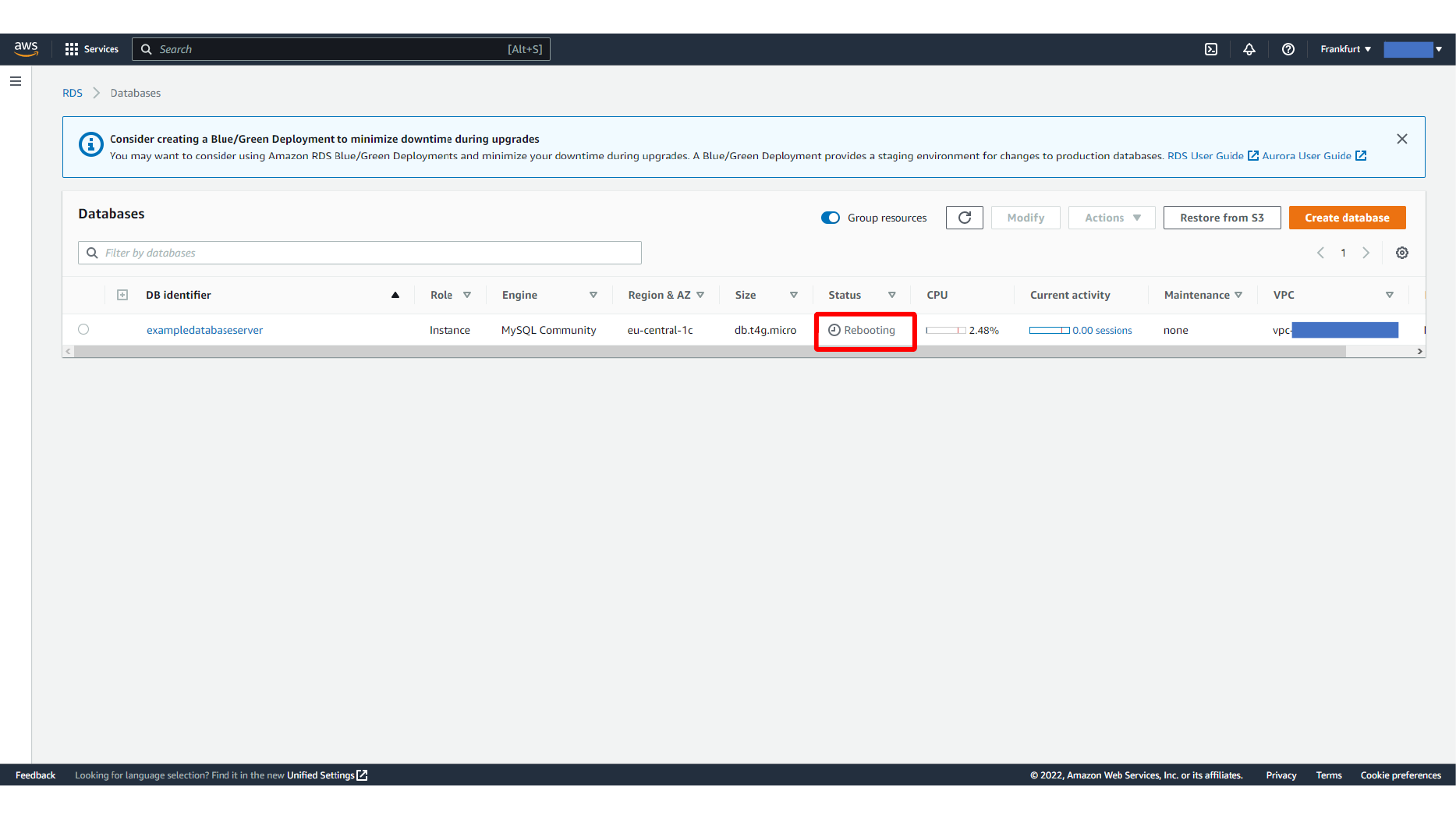Viewport: 1456px width, 819px height.
Task: Select the exampledatabaseserver radio button
Action: pos(83,329)
